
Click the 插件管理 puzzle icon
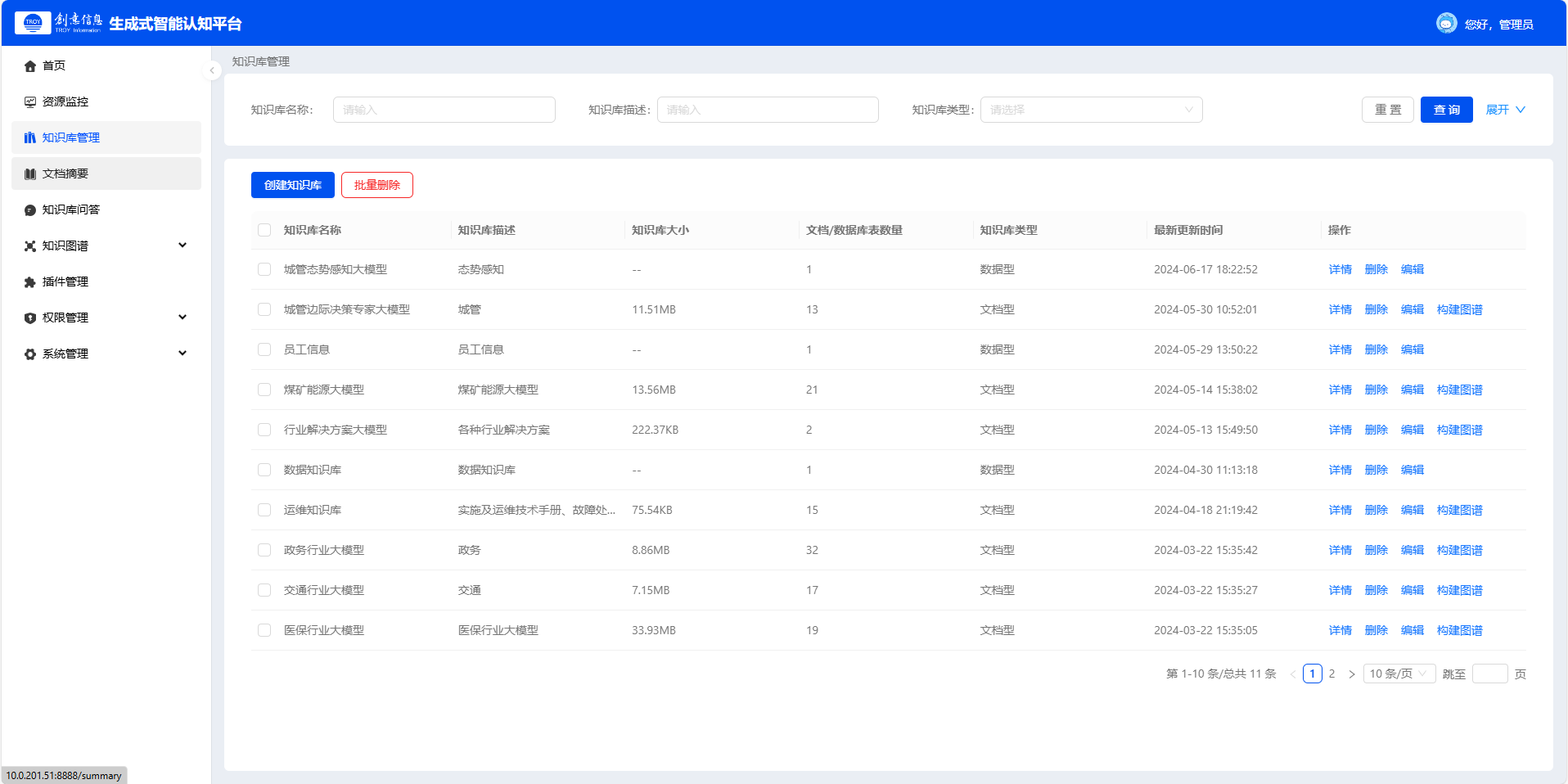[30, 282]
